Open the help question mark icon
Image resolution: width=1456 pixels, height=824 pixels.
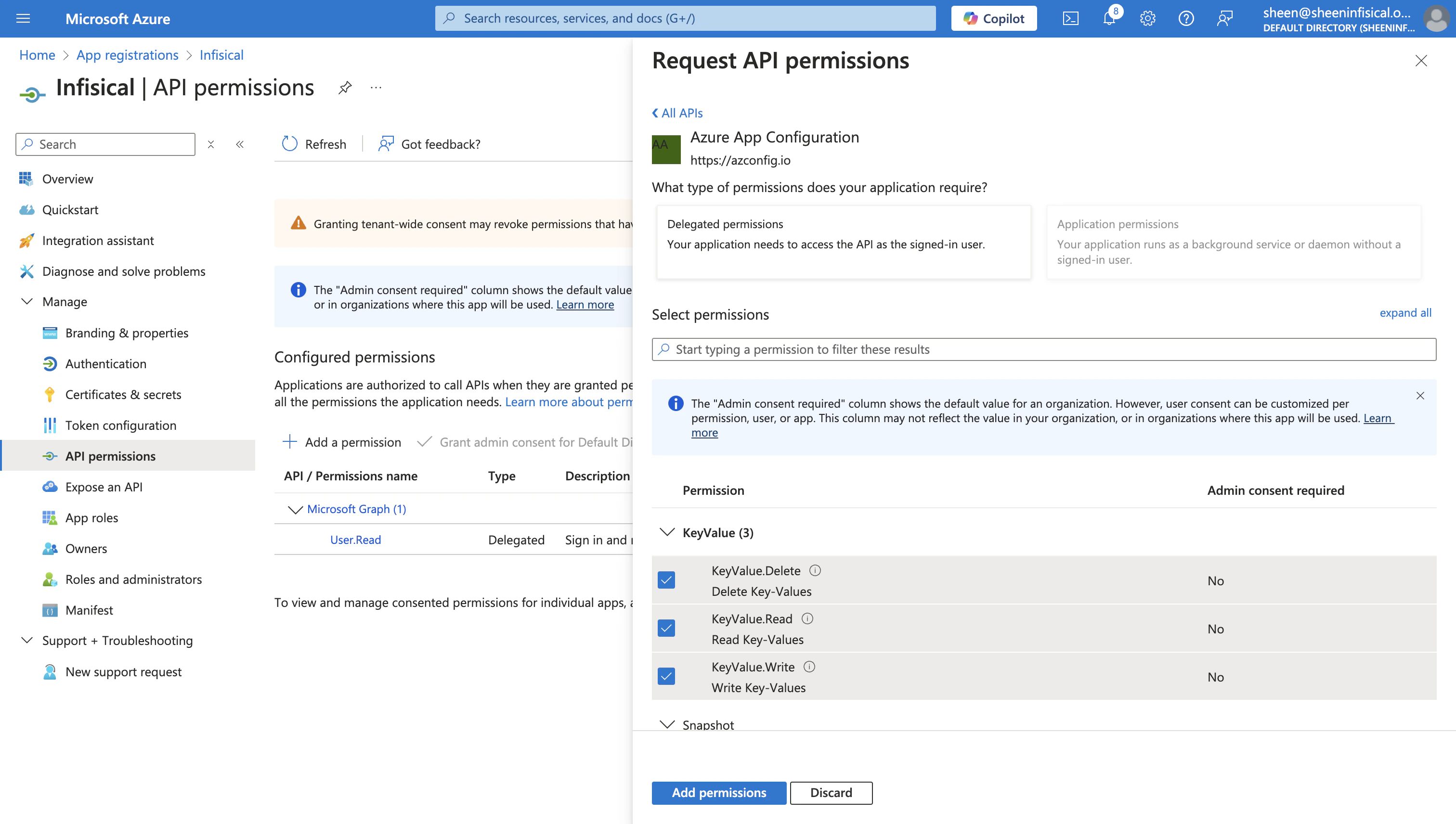coord(1186,19)
